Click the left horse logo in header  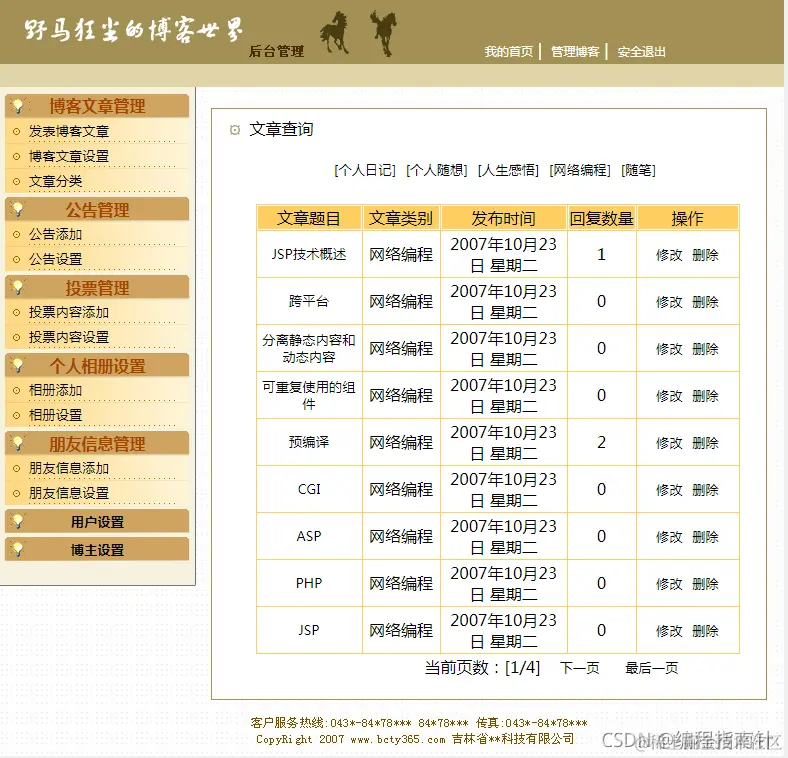335,33
